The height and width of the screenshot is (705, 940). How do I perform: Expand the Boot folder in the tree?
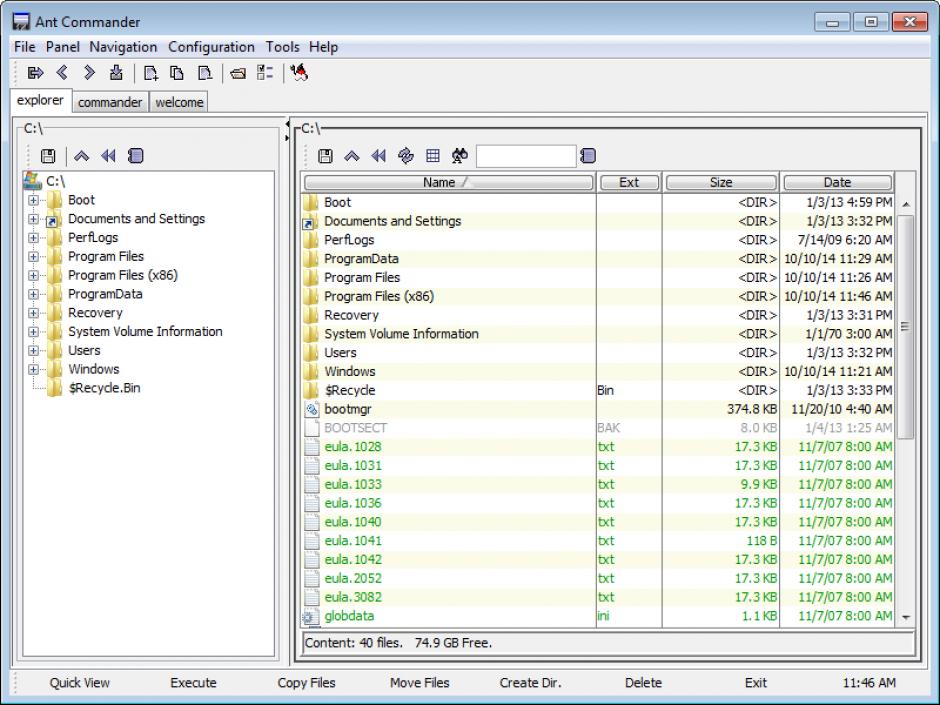(x=34, y=200)
